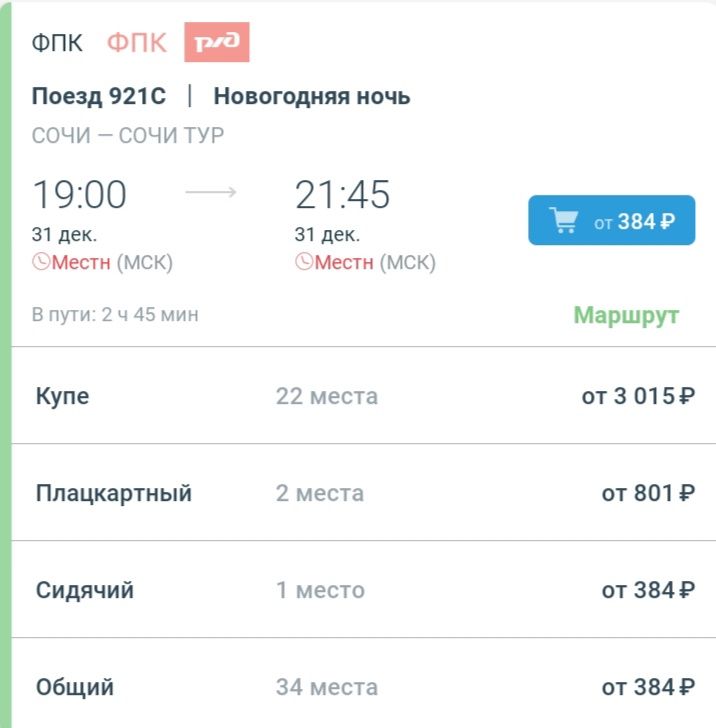716x728 pixels.
Task: Click the Новогодняя ночь train name
Action: (x=312, y=97)
